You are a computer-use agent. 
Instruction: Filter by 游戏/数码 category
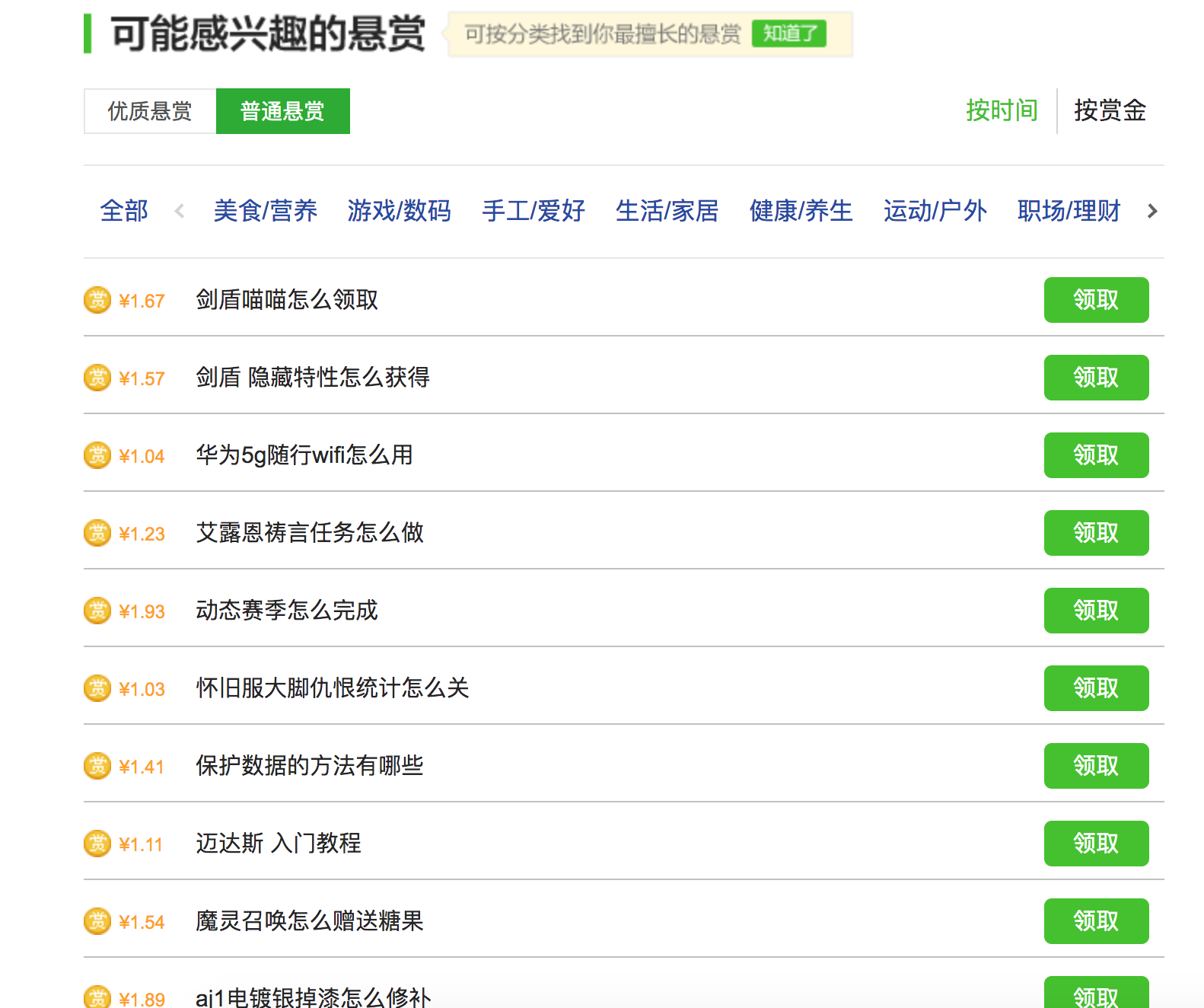(399, 211)
